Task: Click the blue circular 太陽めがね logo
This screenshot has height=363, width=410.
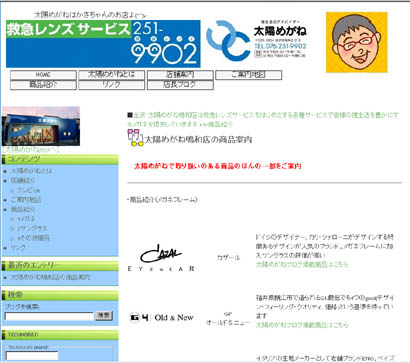Action: 228,40
